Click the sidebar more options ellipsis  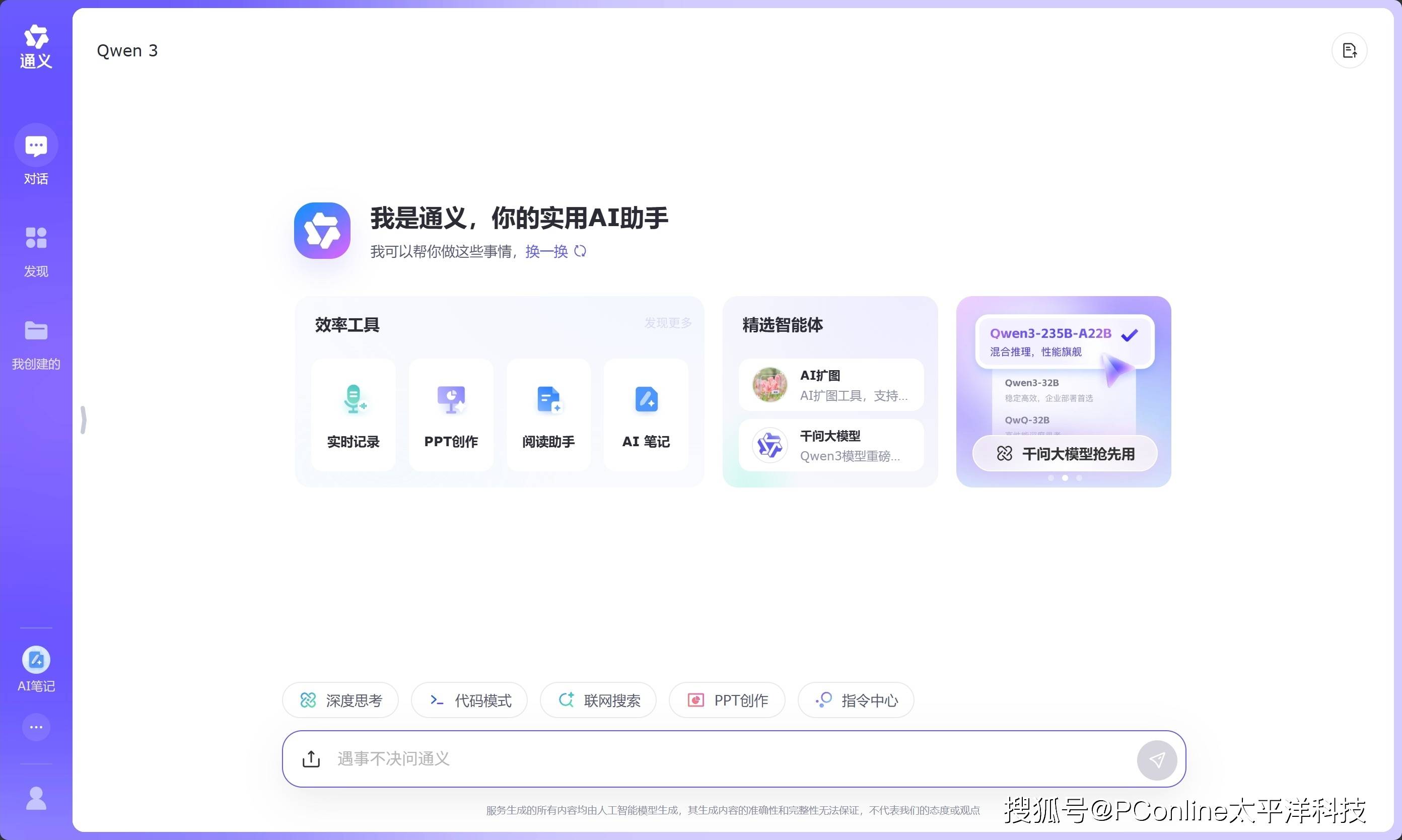(36, 727)
